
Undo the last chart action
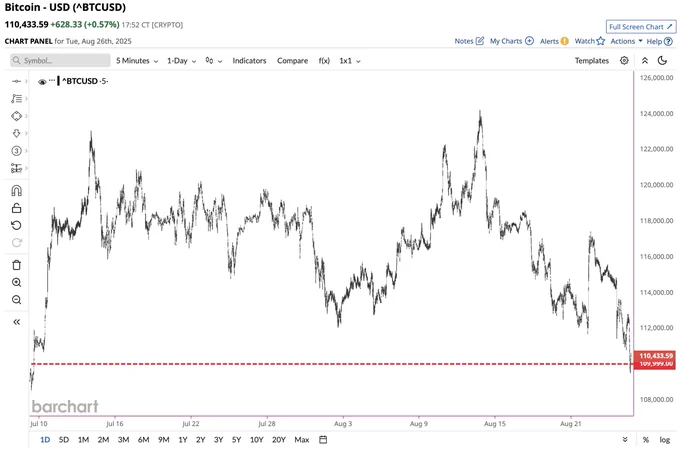[x=16, y=225]
